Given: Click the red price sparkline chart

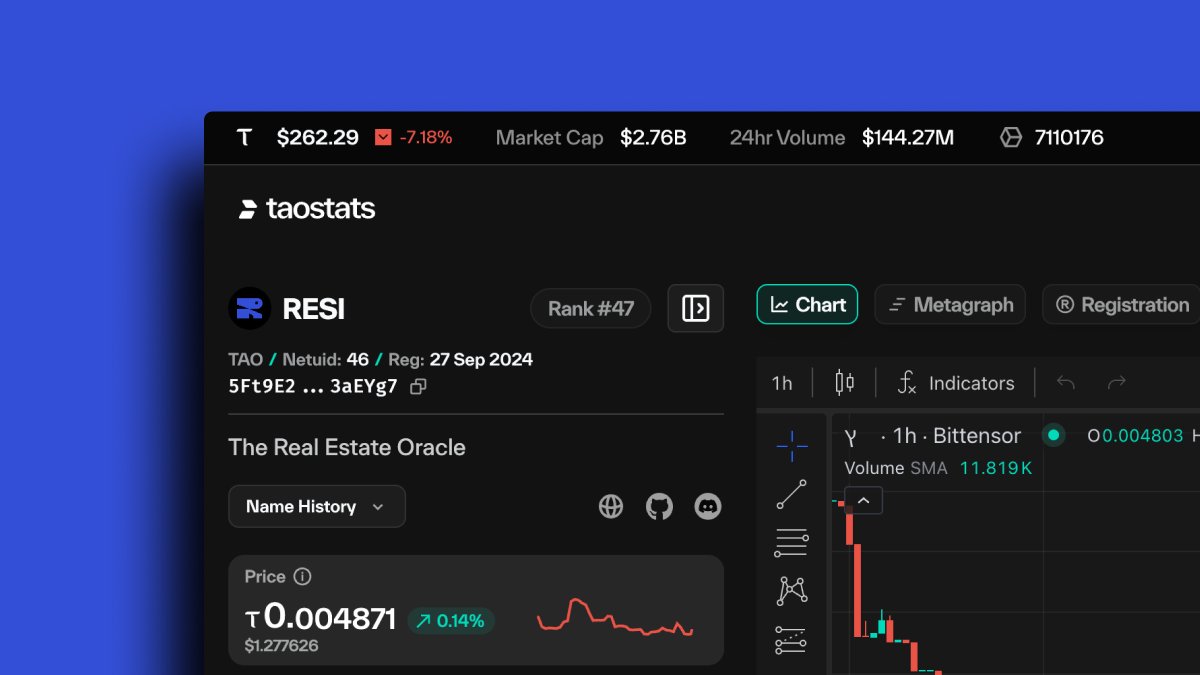Looking at the screenshot, I should coord(615,617).
